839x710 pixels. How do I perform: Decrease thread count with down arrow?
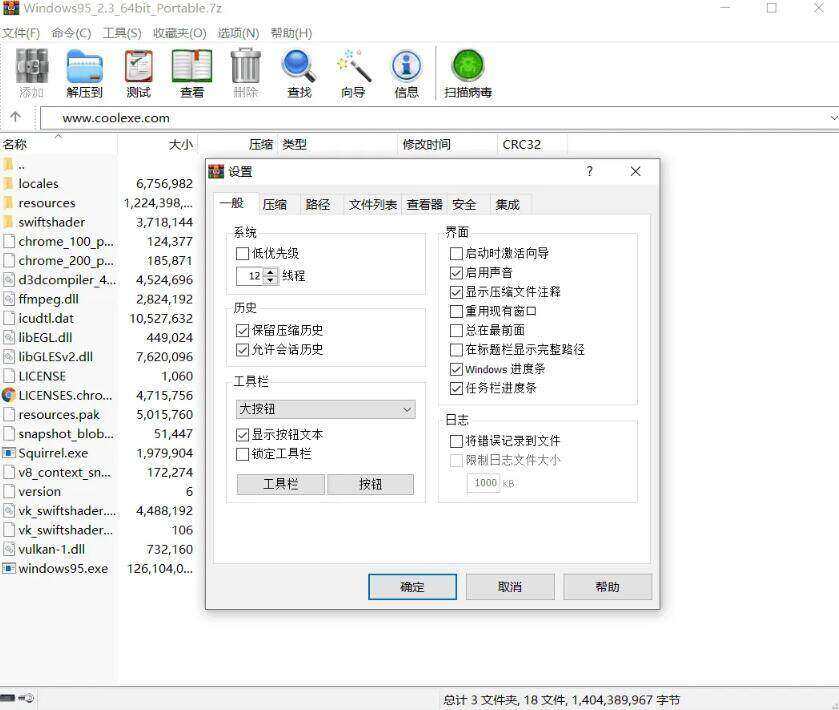click(270, 280)
